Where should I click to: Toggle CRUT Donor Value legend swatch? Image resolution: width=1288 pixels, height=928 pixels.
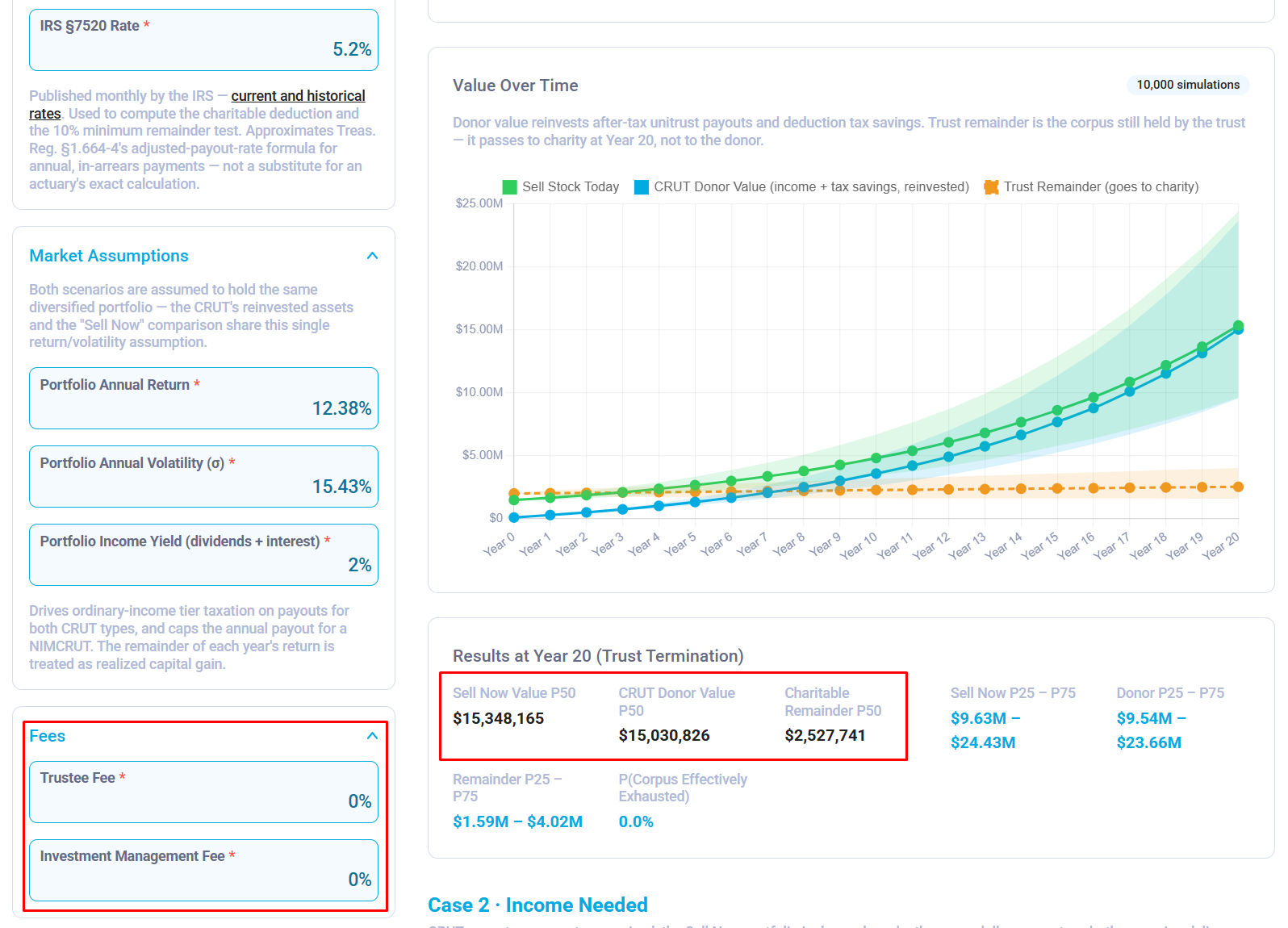point(642,187)
